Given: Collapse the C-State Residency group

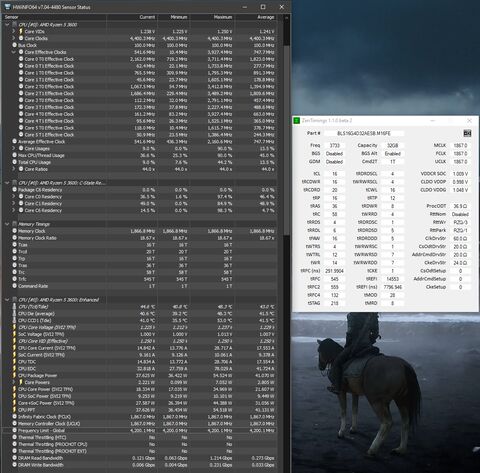Looking at the screenshot, I should click(7, 183).
